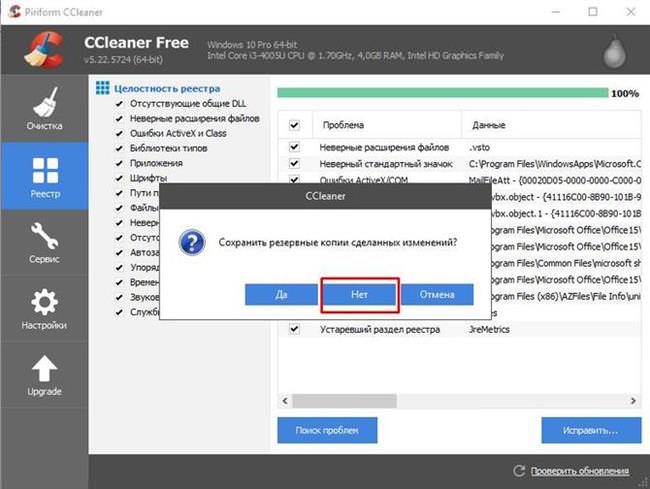Click Отмена in the dialog
This screenshot has width=650, height=489.
437,295
